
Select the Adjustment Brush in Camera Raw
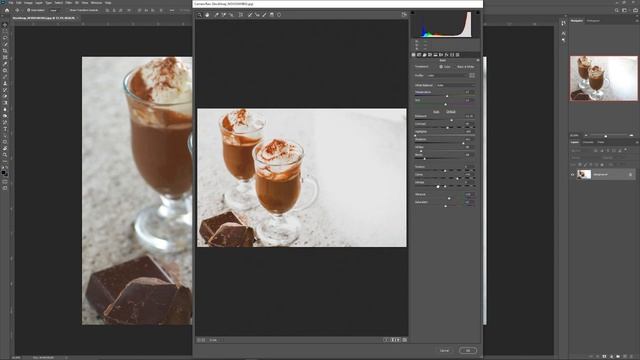coord(264,15)
